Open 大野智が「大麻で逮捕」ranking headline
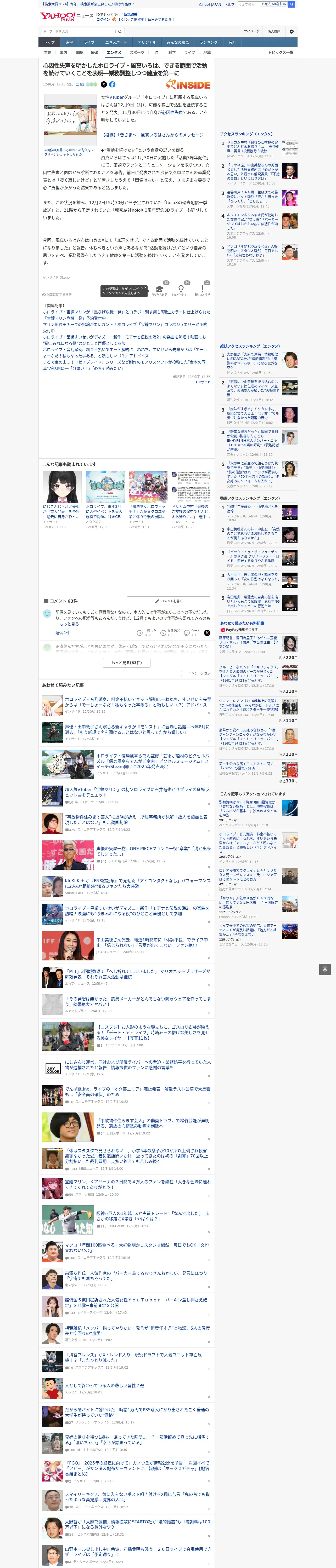The image size is (336, 1568). point(253,360)
